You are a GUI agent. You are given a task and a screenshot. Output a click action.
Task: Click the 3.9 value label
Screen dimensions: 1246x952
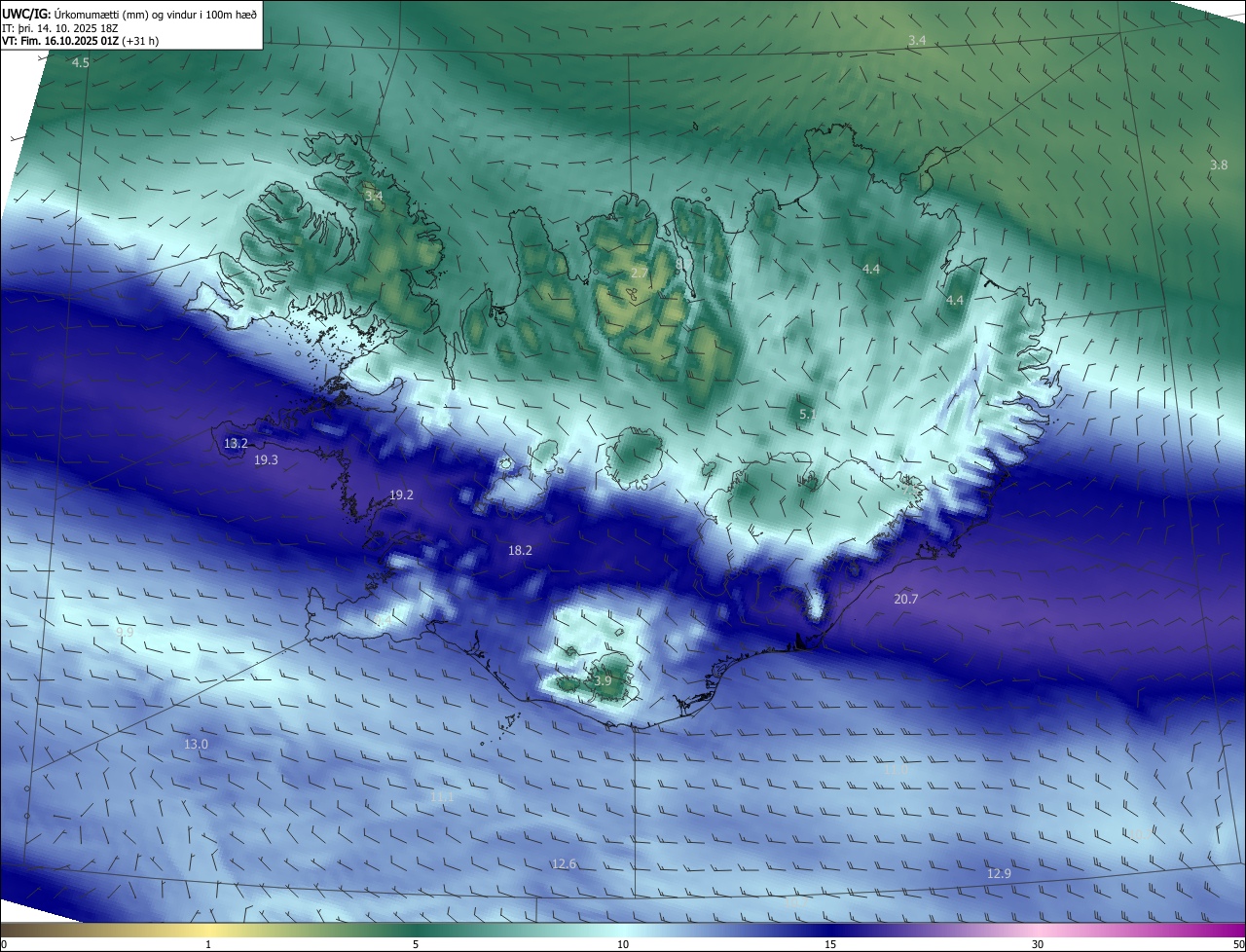tap(603, 680)
